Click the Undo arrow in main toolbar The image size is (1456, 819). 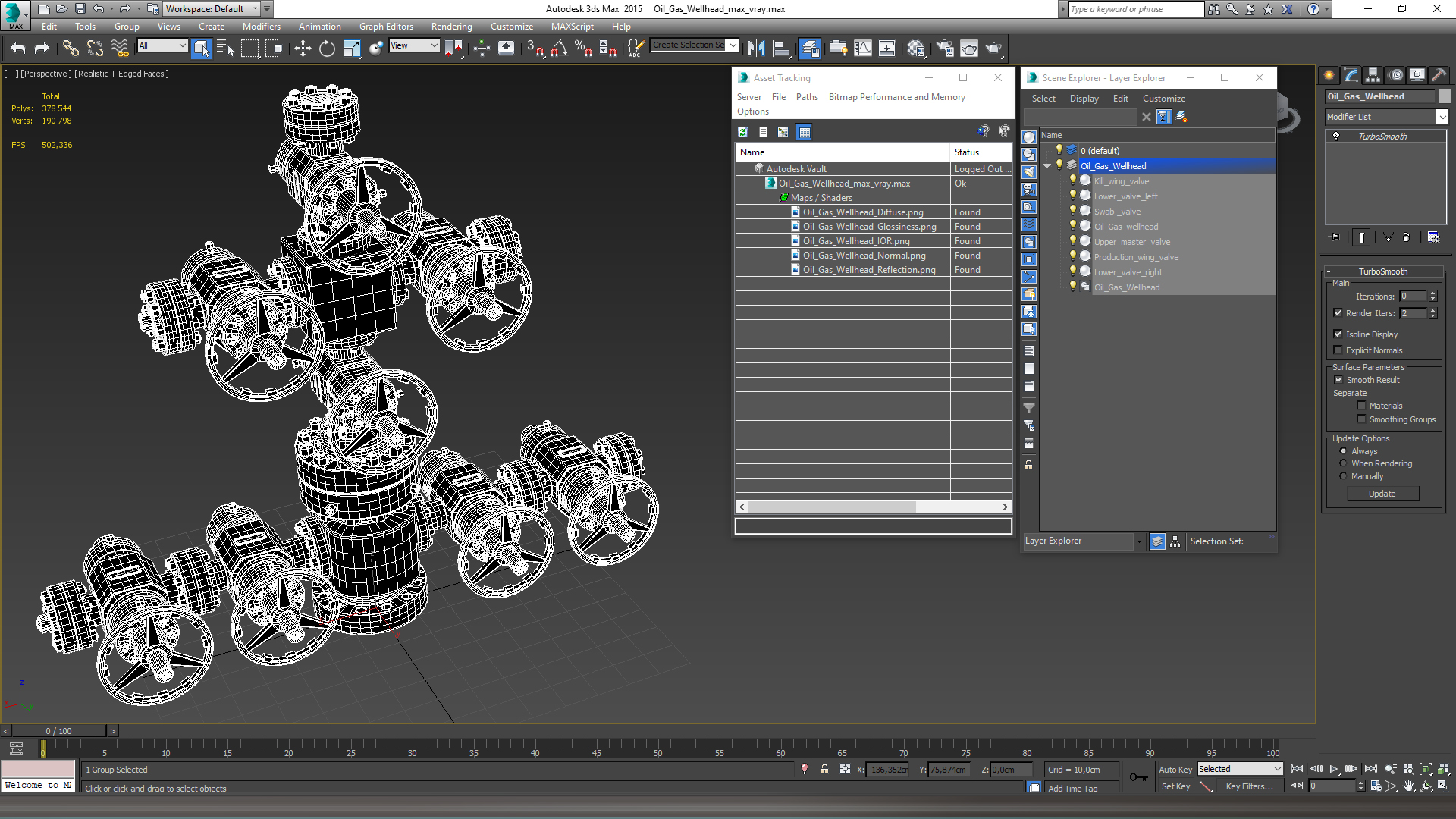coord(18,49)
